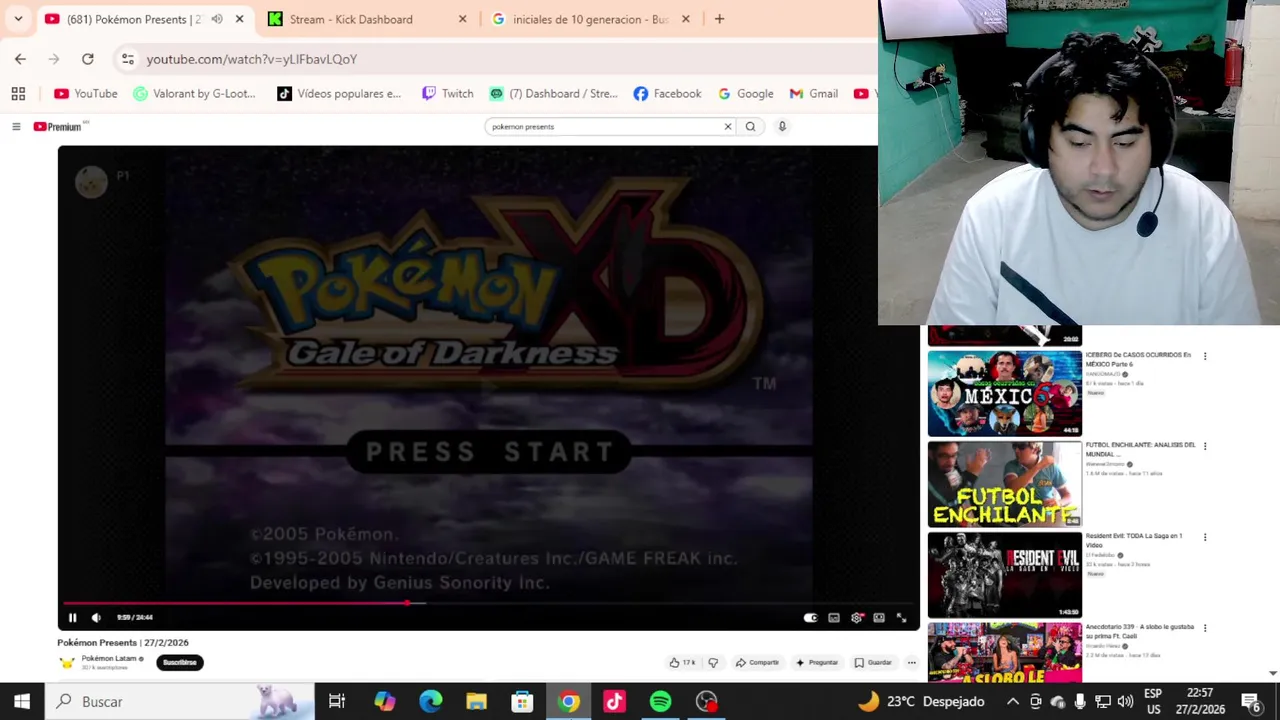This screenshot has width=1280, height=720.
Task: Open options for FUTBOL ENCHILANTE video
Action: click(x=1205, y=446)
